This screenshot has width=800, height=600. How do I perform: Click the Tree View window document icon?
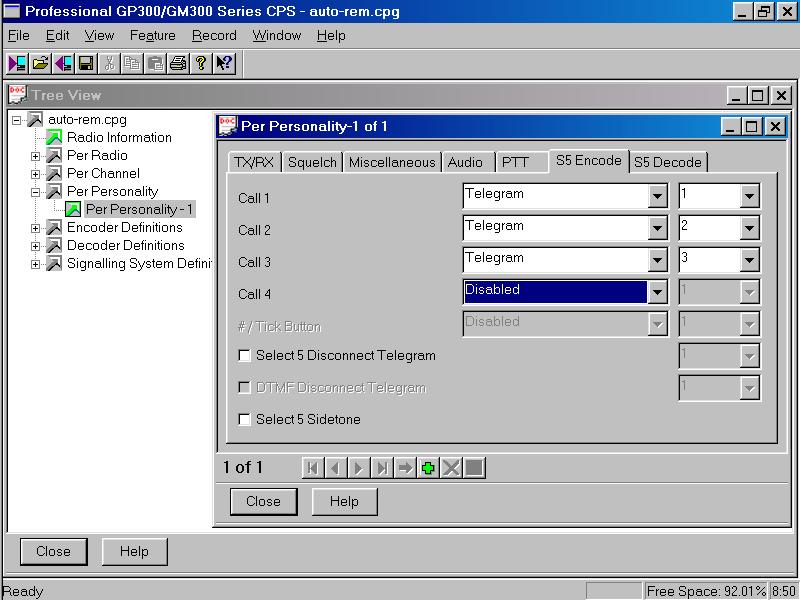click(18, 95)
